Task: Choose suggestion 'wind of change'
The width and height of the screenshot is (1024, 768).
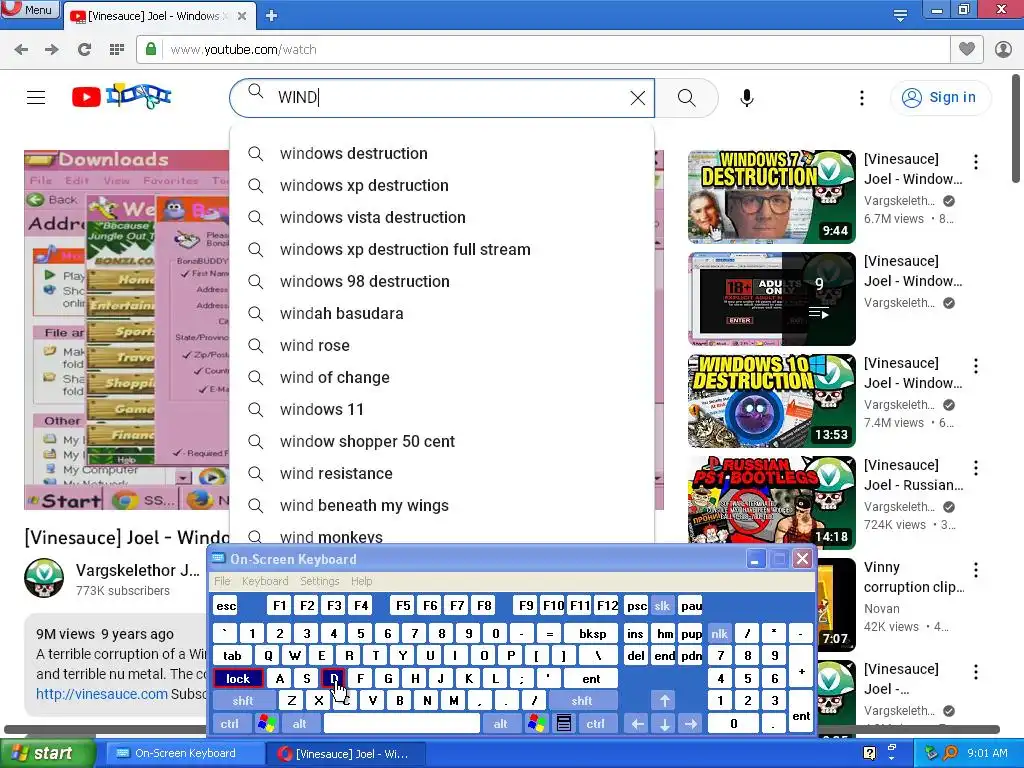Action: pyautogui.click(x=442, y=377)
